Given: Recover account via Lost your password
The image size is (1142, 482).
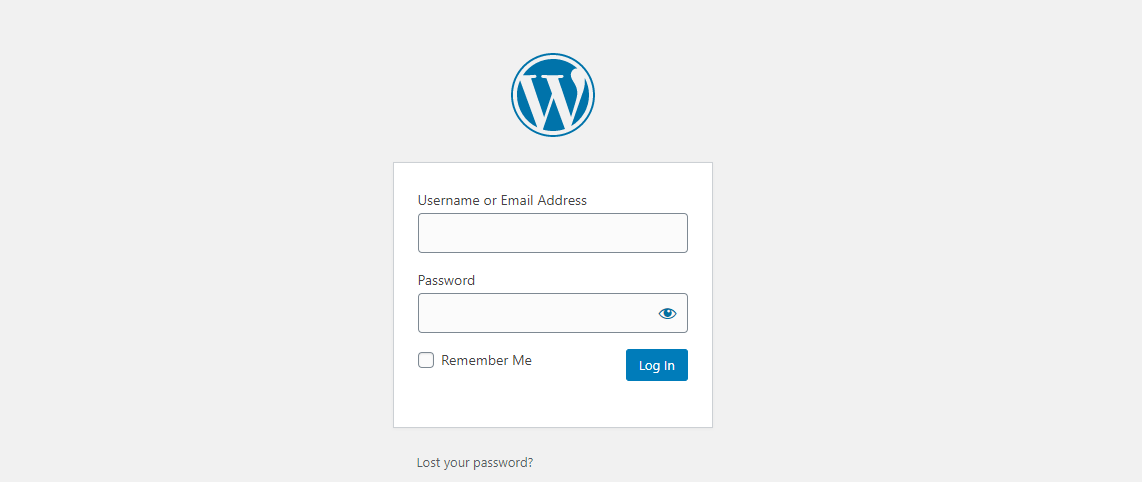Looking at the screenshot, I should 475,463.
